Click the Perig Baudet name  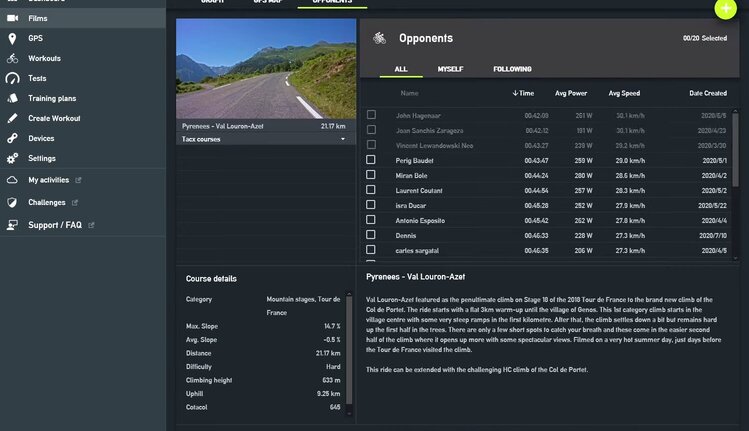tap(414, 161)
